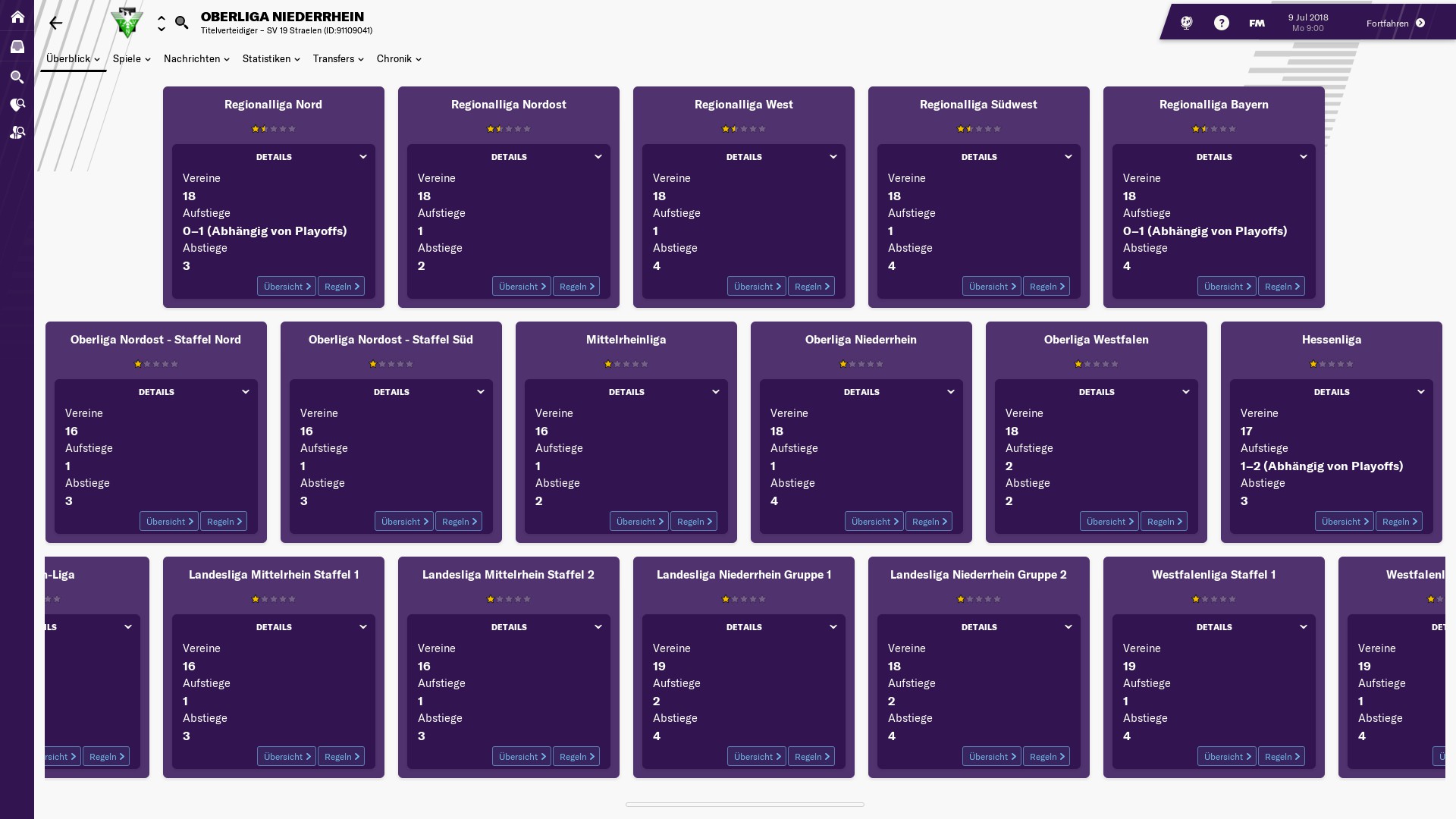Screen dimensions: 1456x819
Task: Continue the game with Fortfahren
Action: coord(1396,24)
